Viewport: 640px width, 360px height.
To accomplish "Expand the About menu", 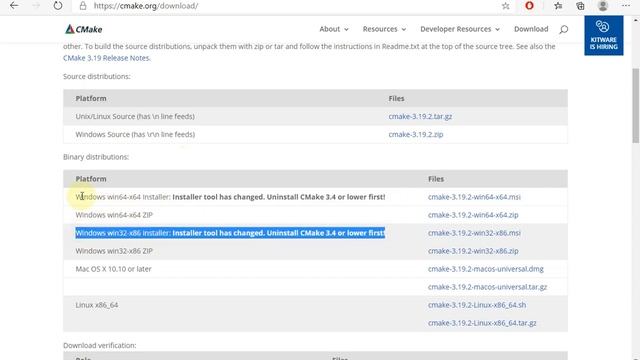I will [x=334, y=29].
